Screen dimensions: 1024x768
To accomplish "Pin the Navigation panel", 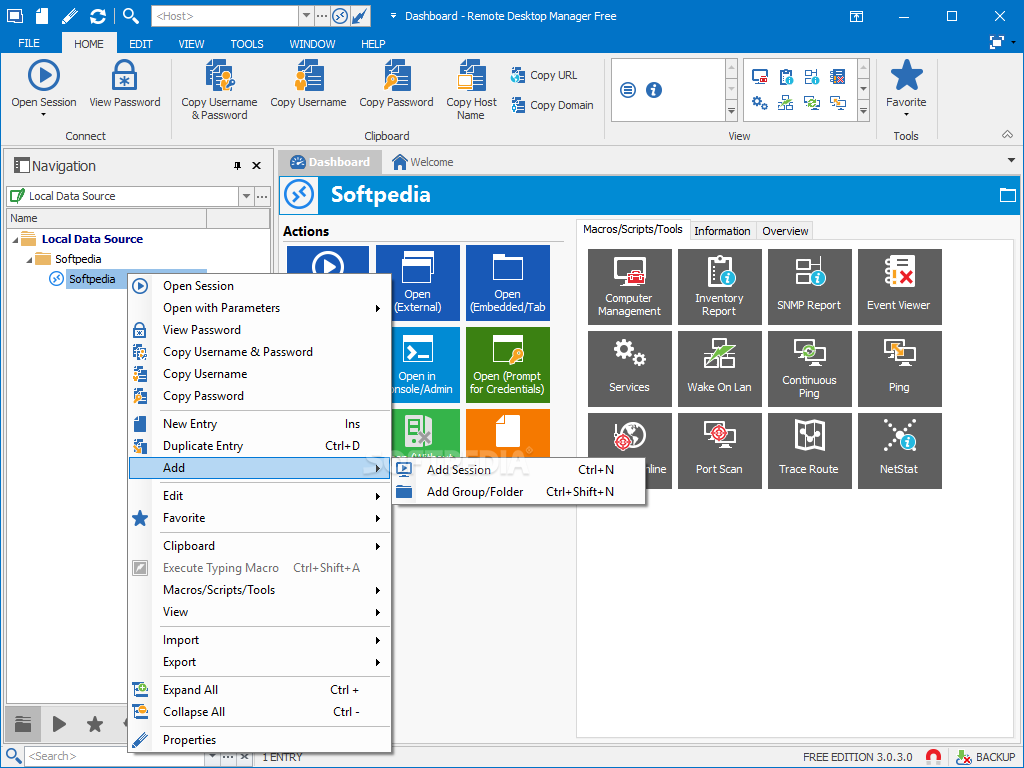I will point(237,166).
